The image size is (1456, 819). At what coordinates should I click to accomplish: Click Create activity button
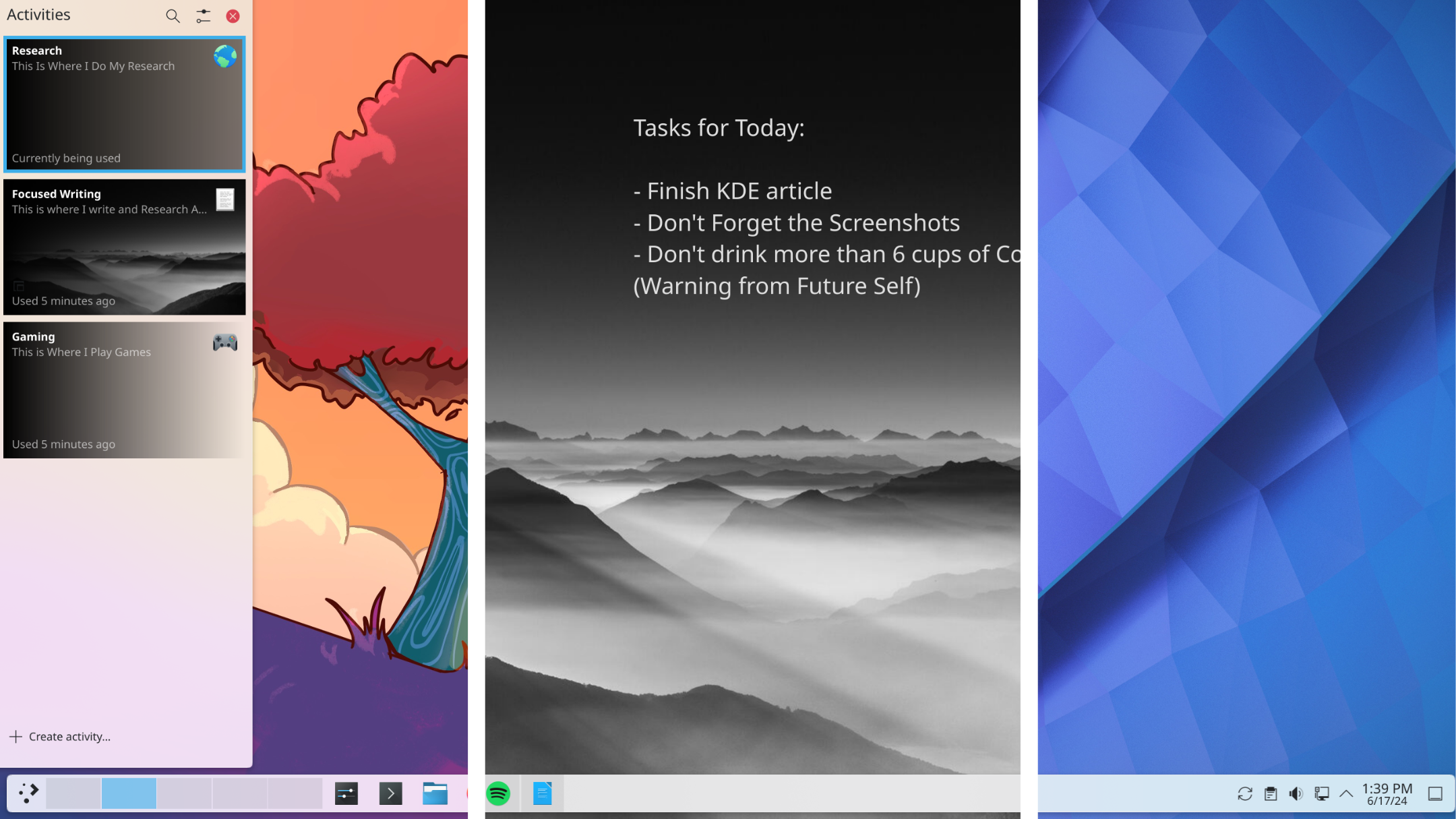60,735
